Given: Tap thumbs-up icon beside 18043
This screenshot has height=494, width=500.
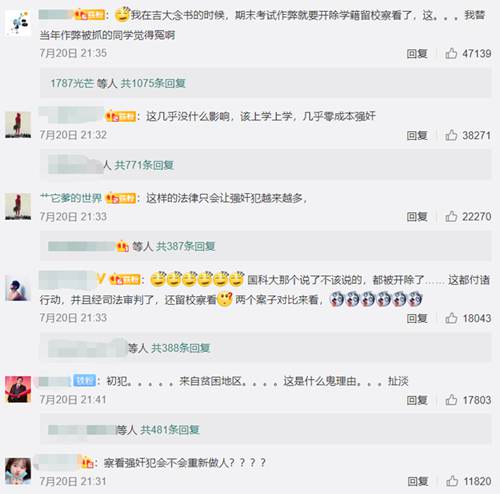Looking at the screenshot, I should (451, 318).
